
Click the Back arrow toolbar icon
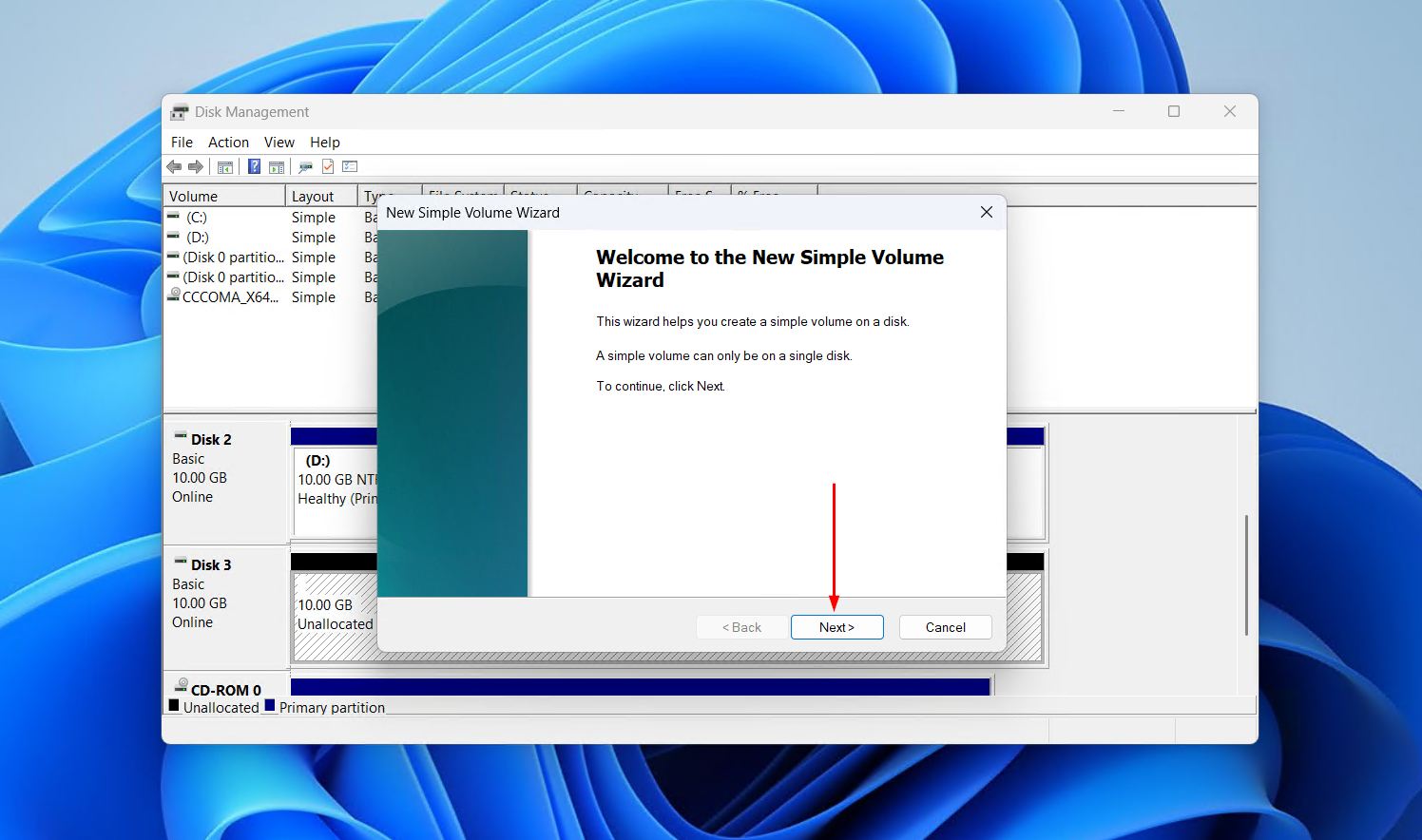174,167
